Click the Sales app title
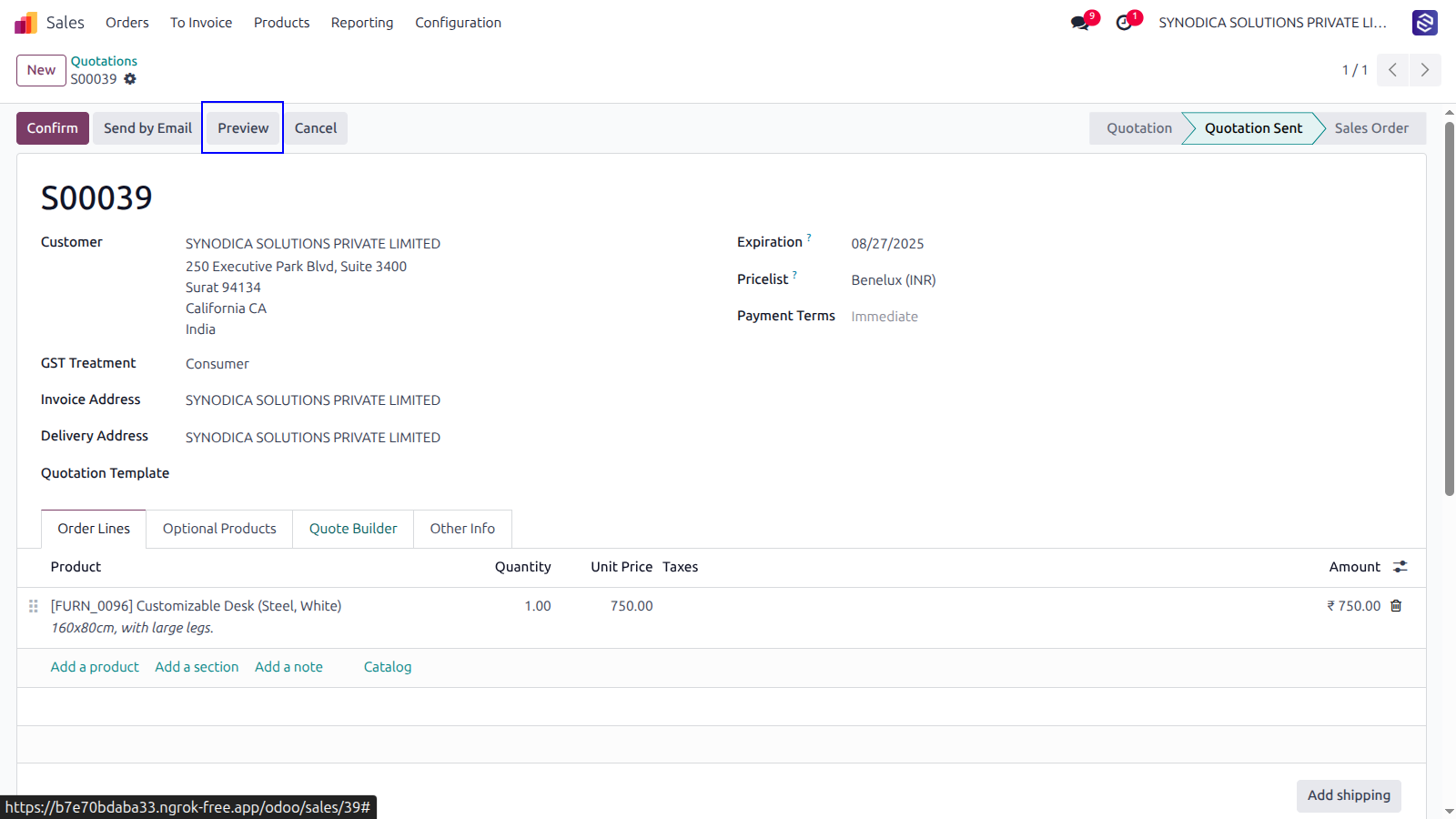 (x=66, y=23)
